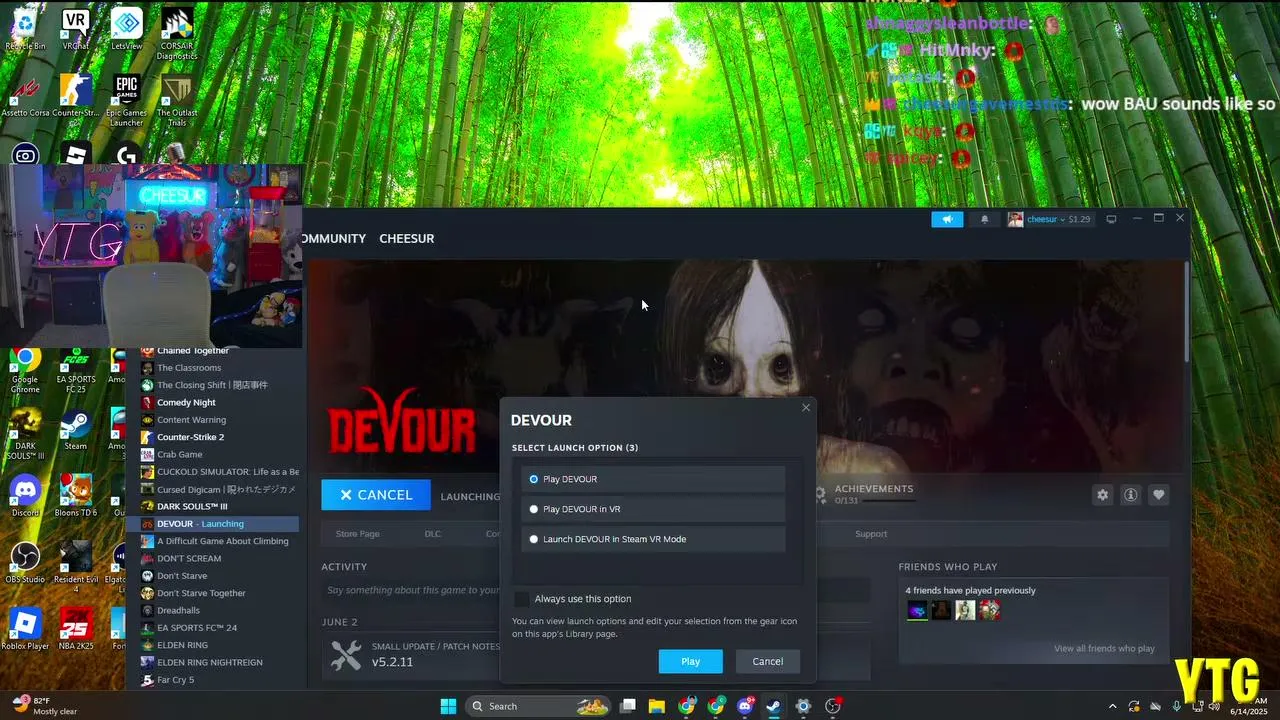Add DEVOUR to favorites heart icon
This screenshot has width=1280, height=720.
[x=1158, y=494]
